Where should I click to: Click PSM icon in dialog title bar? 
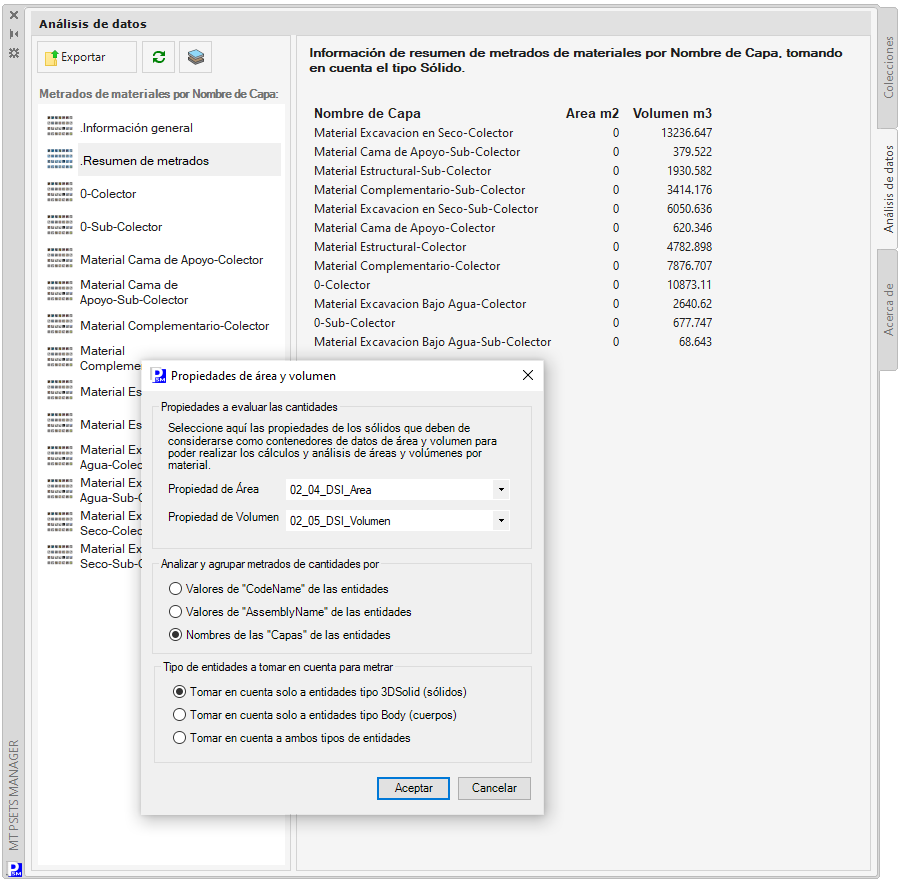(158, 376)
